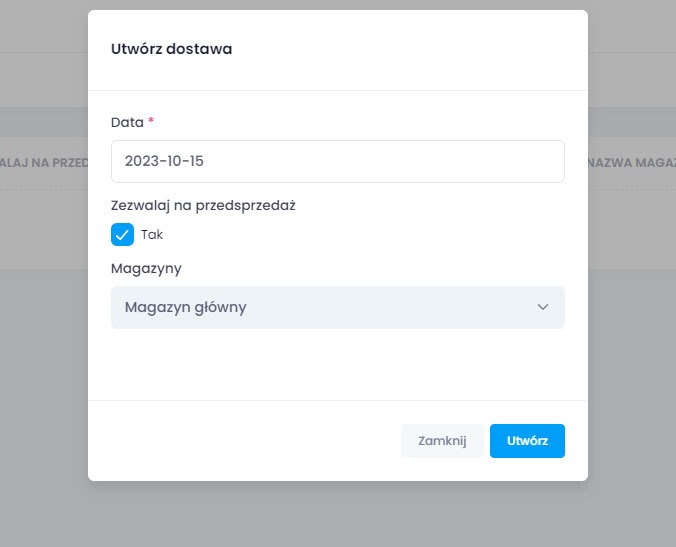Viewport: 676px width, 547px height.
Task: Click the Tak checkbox label
Action: click(152, 235)
